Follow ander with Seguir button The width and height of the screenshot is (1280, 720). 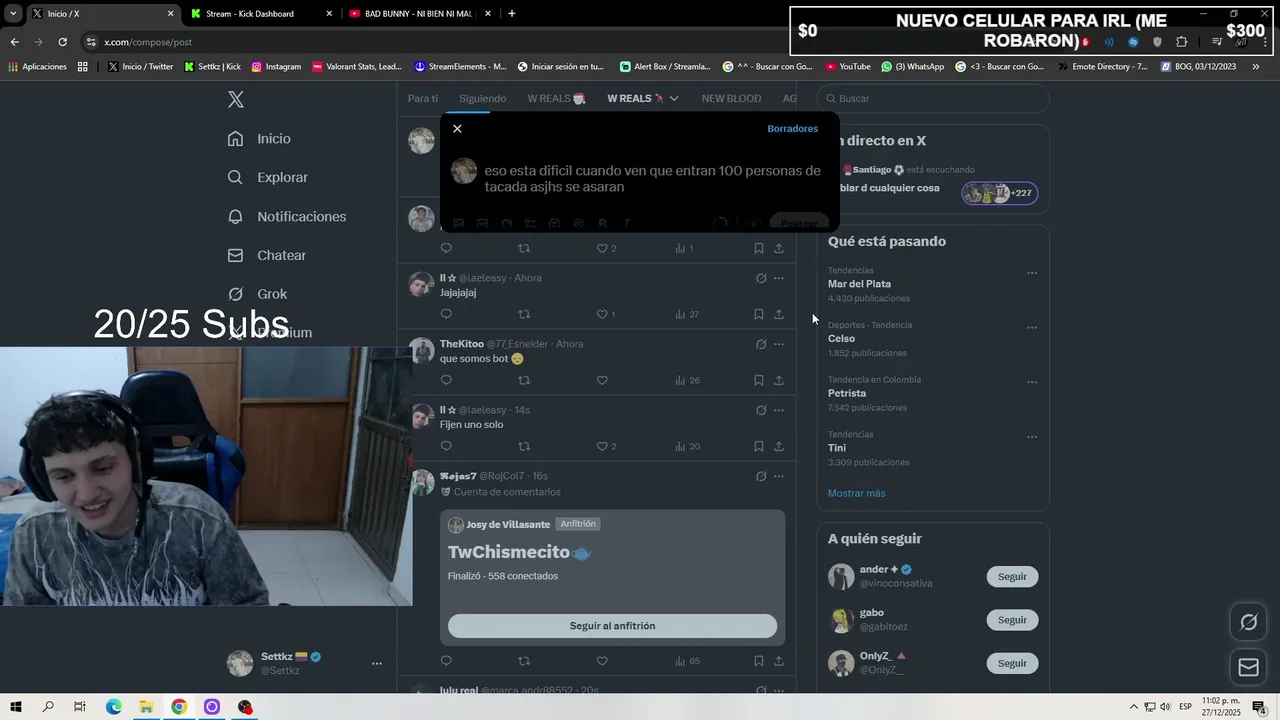(x=1012, y=577)
